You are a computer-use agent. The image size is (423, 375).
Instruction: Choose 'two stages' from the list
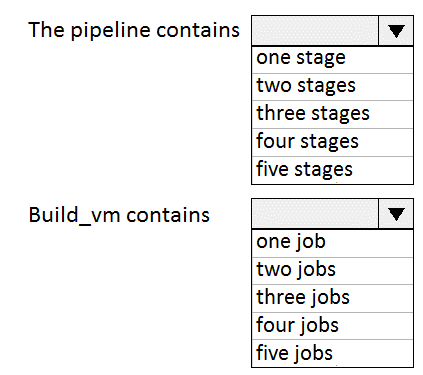pos(332,87)
